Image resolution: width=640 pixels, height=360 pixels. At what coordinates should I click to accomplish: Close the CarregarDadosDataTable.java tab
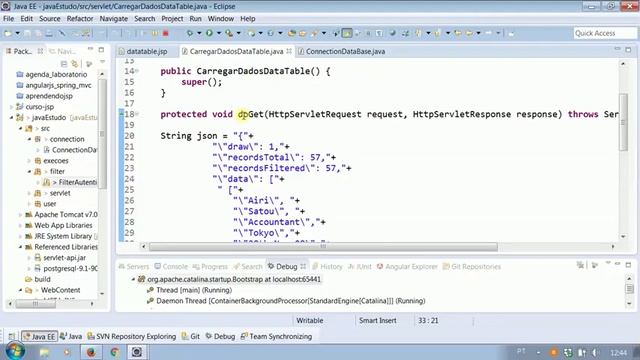pos(289,51)
